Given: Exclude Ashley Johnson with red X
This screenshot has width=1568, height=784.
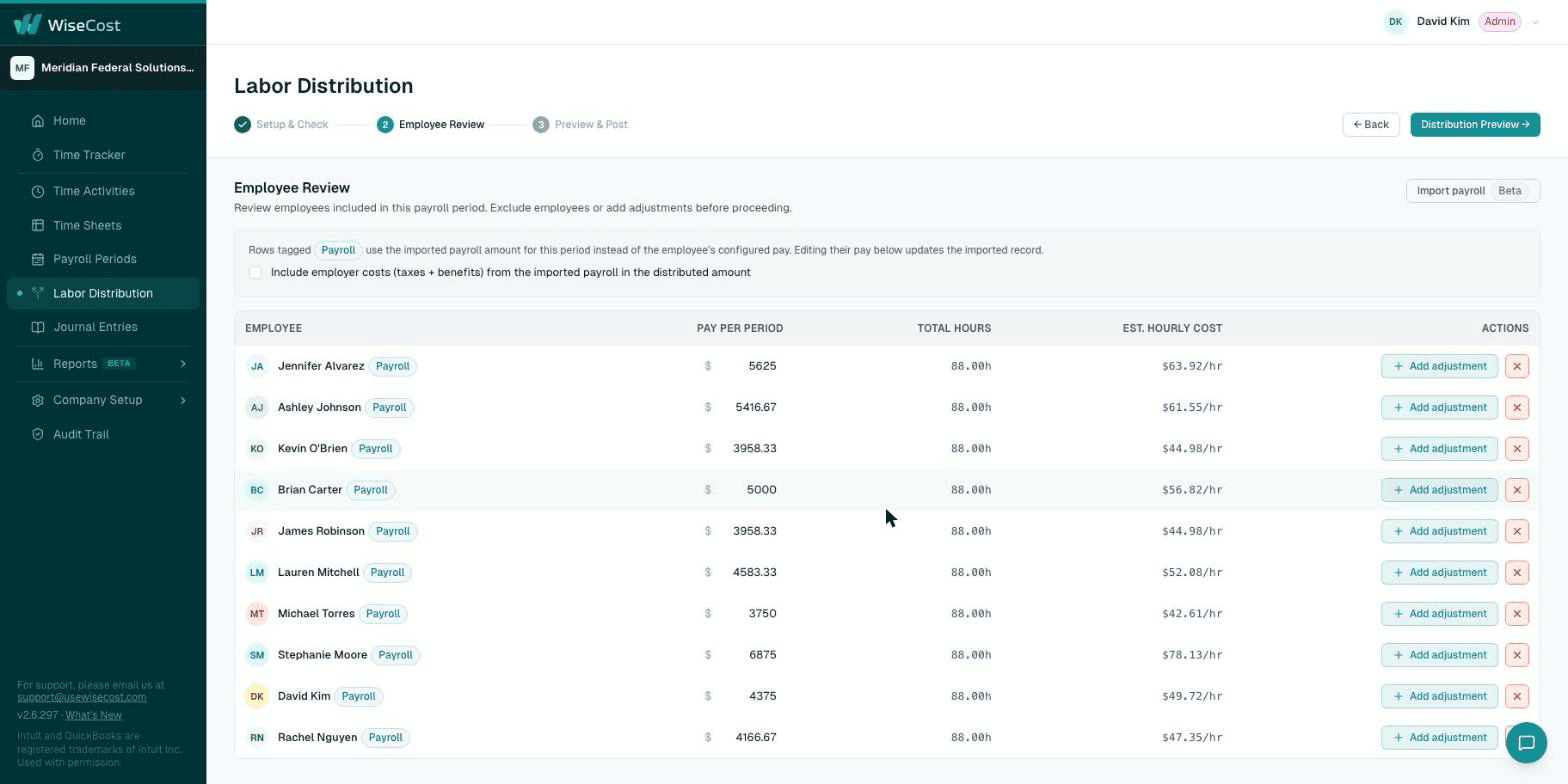Looking at the screenshot, I should (1517, 407).
